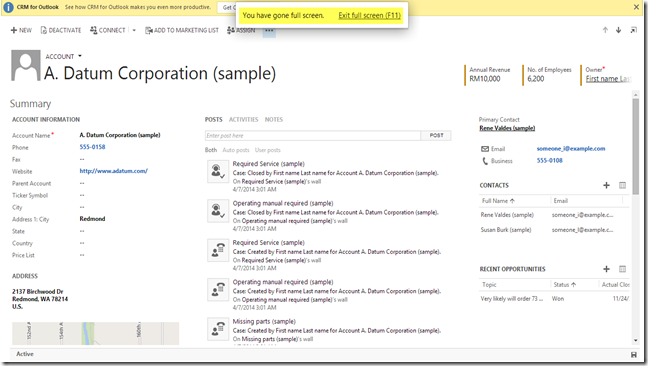Click the Enter post here field
The image size is (648, 366).
pos(313,135)
